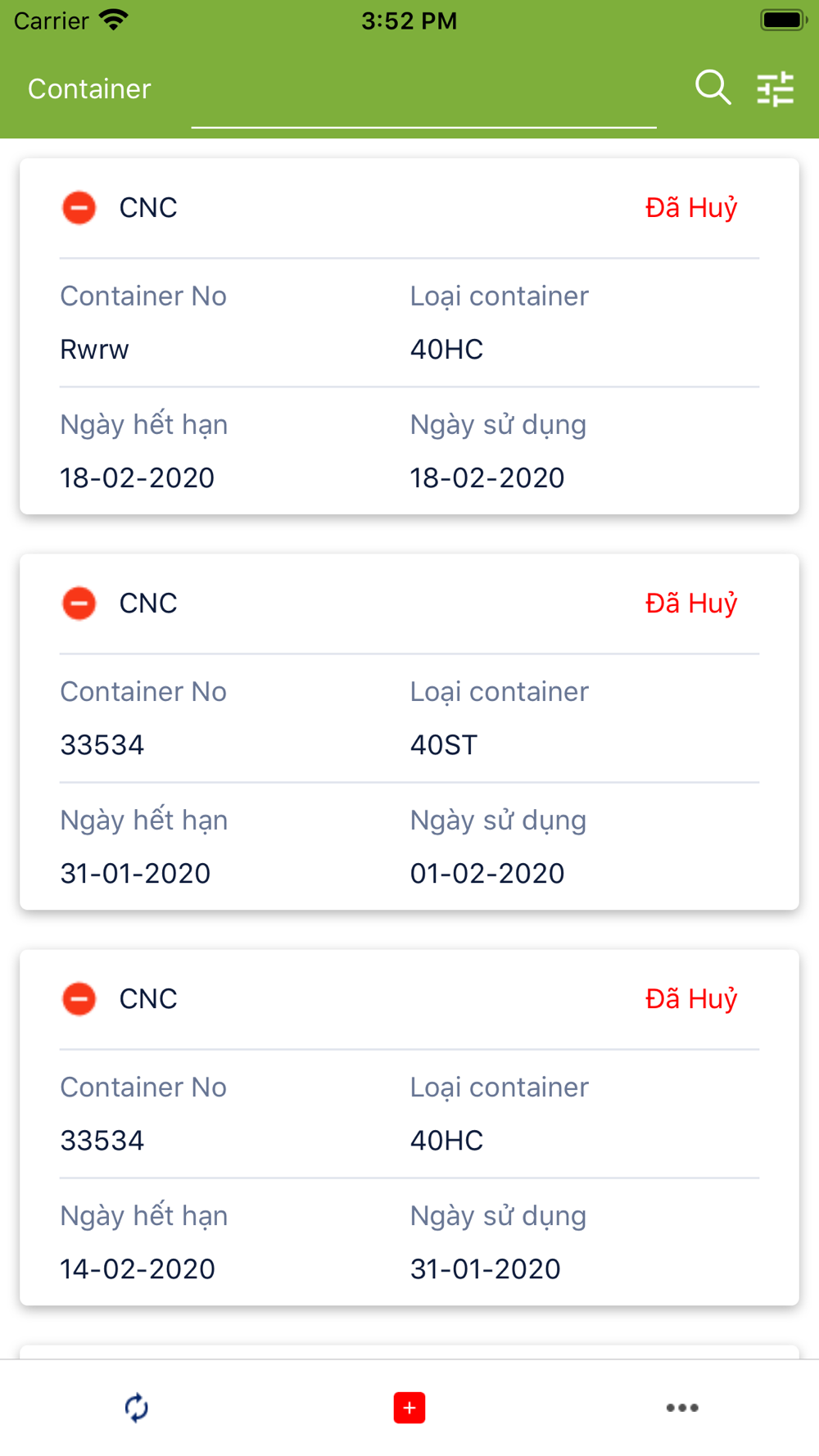
Task: Select usage date 31-01-2020 on third card
Action: (486, 1269)
